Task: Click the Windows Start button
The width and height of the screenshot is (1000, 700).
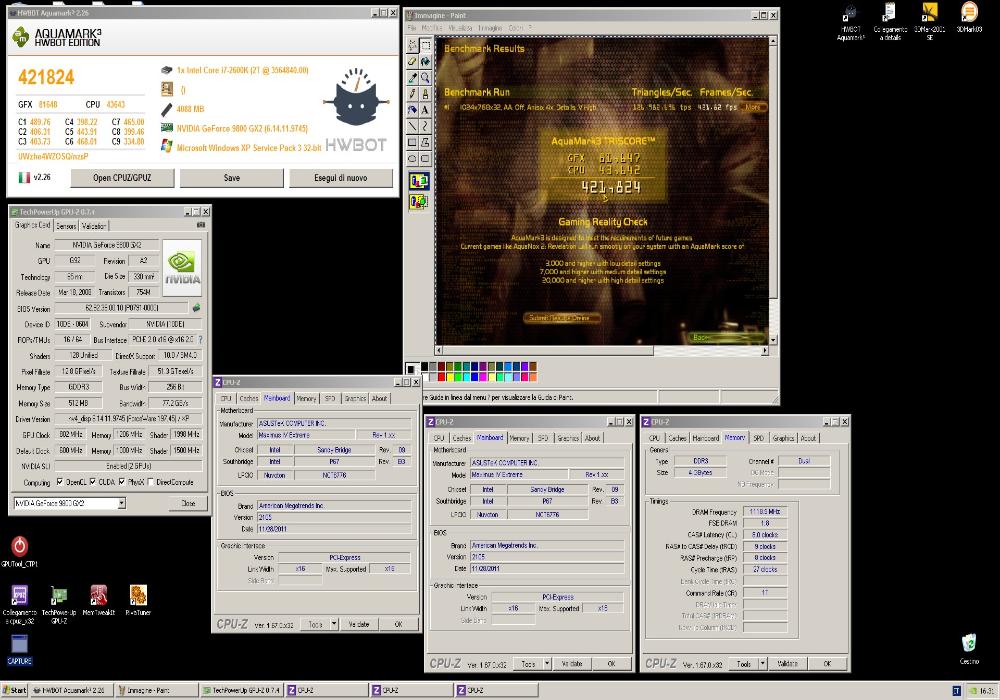Action: [x=15, y=690]
